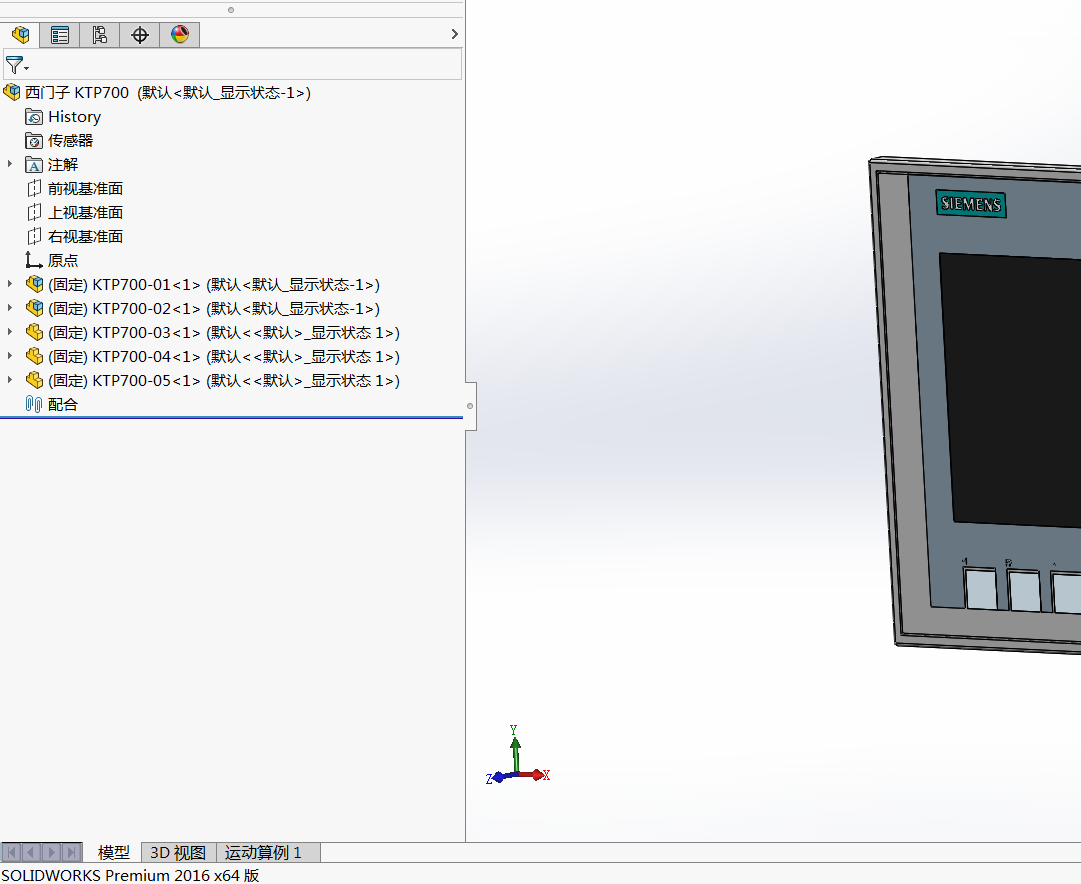The width and height of the screenshot is (1081, 884).
Task: Click the root assembly icon
Action: coord(12,92)
